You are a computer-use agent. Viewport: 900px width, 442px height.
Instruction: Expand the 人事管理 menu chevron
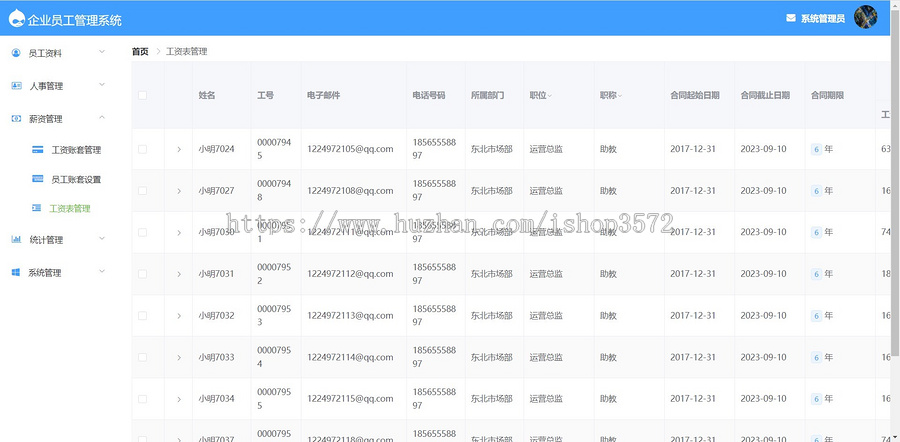click(102, 84)
